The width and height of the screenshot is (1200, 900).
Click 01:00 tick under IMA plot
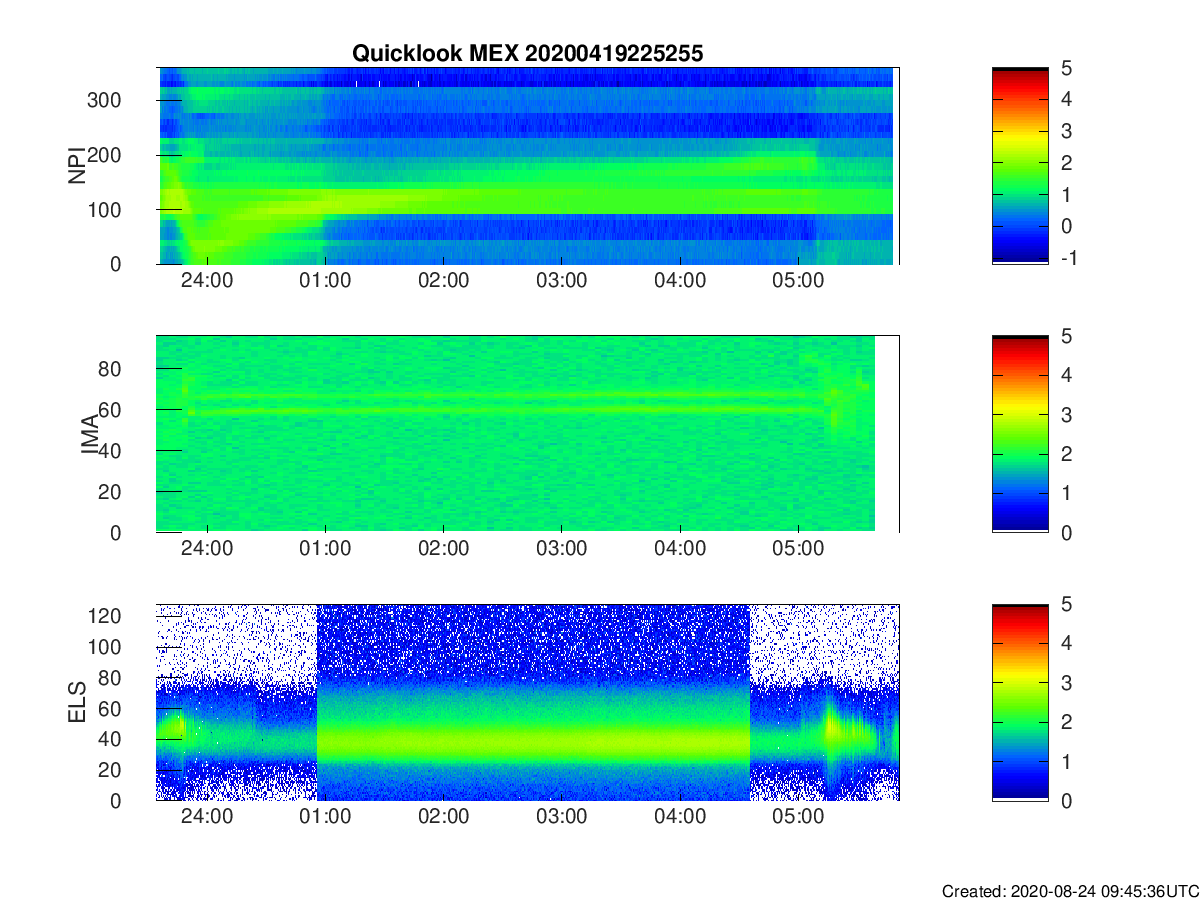pyautogui.click(x=325, y=549)
